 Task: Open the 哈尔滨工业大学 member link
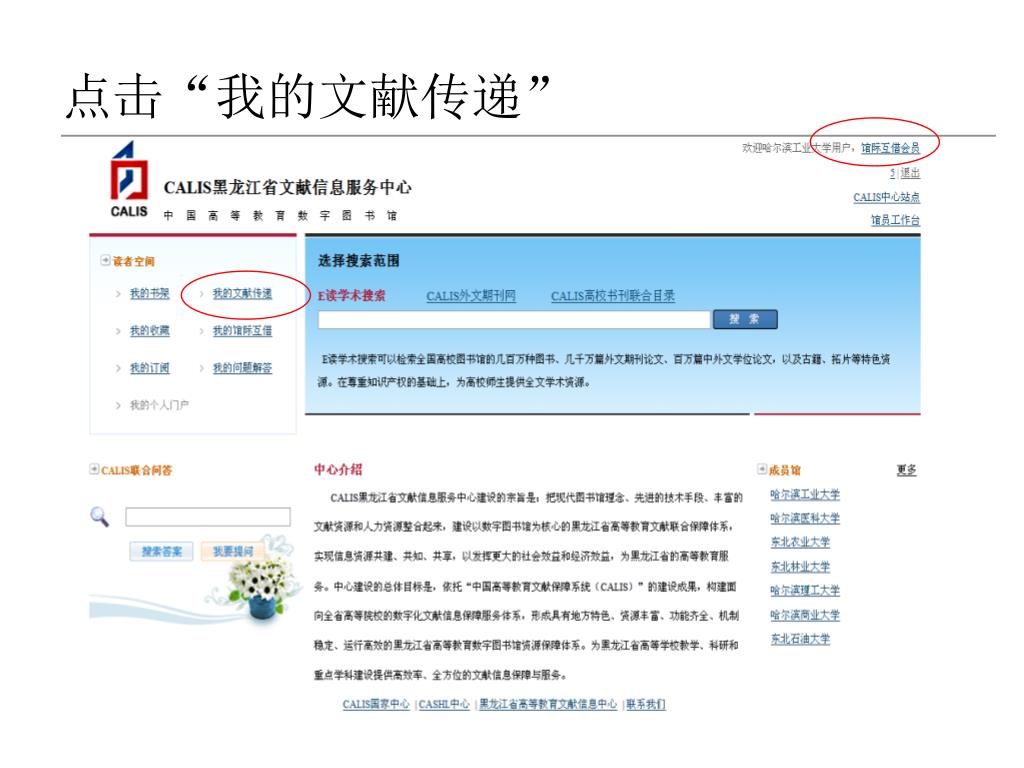[x=805, y=494]
